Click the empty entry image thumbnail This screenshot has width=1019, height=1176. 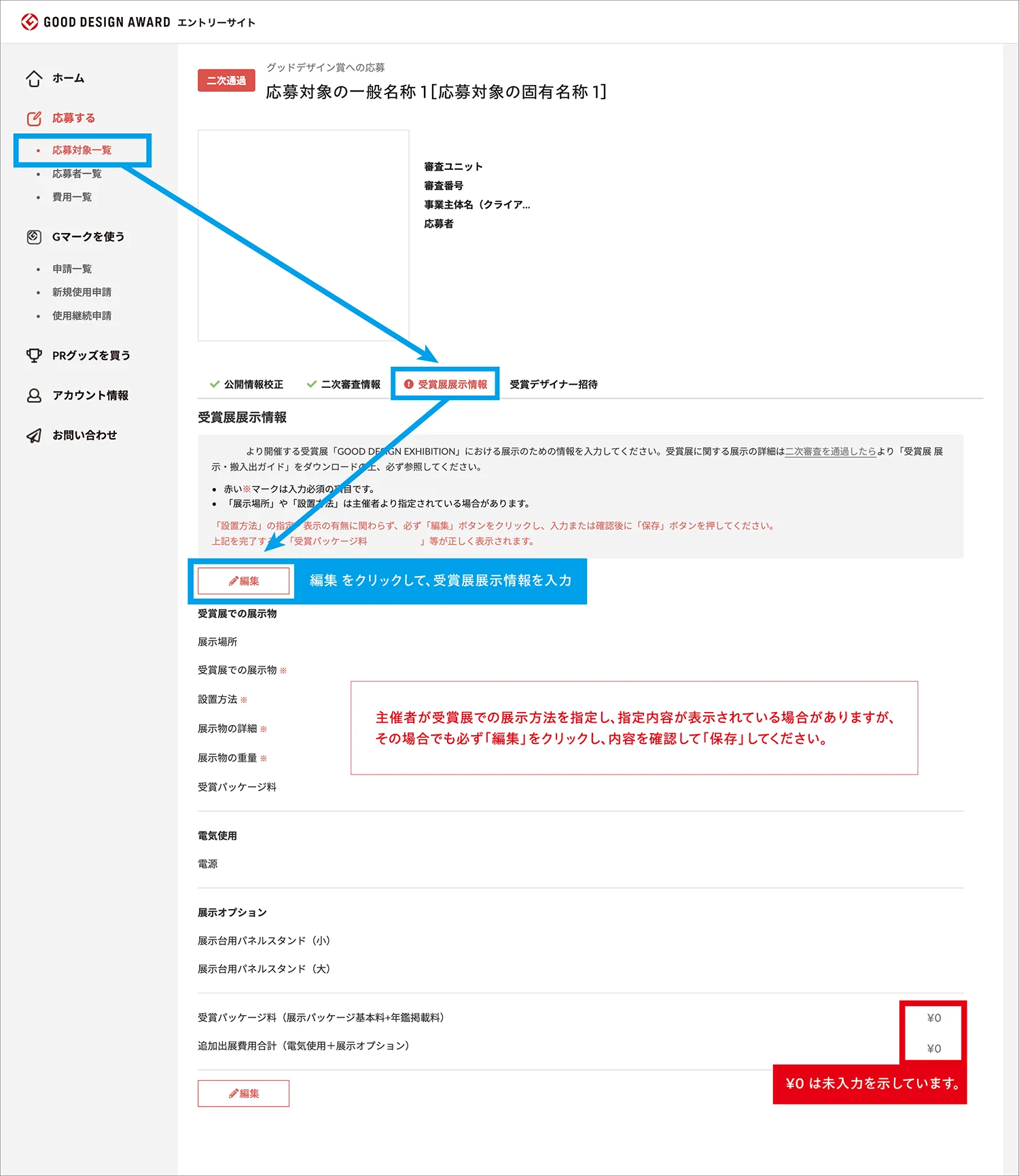304,235
